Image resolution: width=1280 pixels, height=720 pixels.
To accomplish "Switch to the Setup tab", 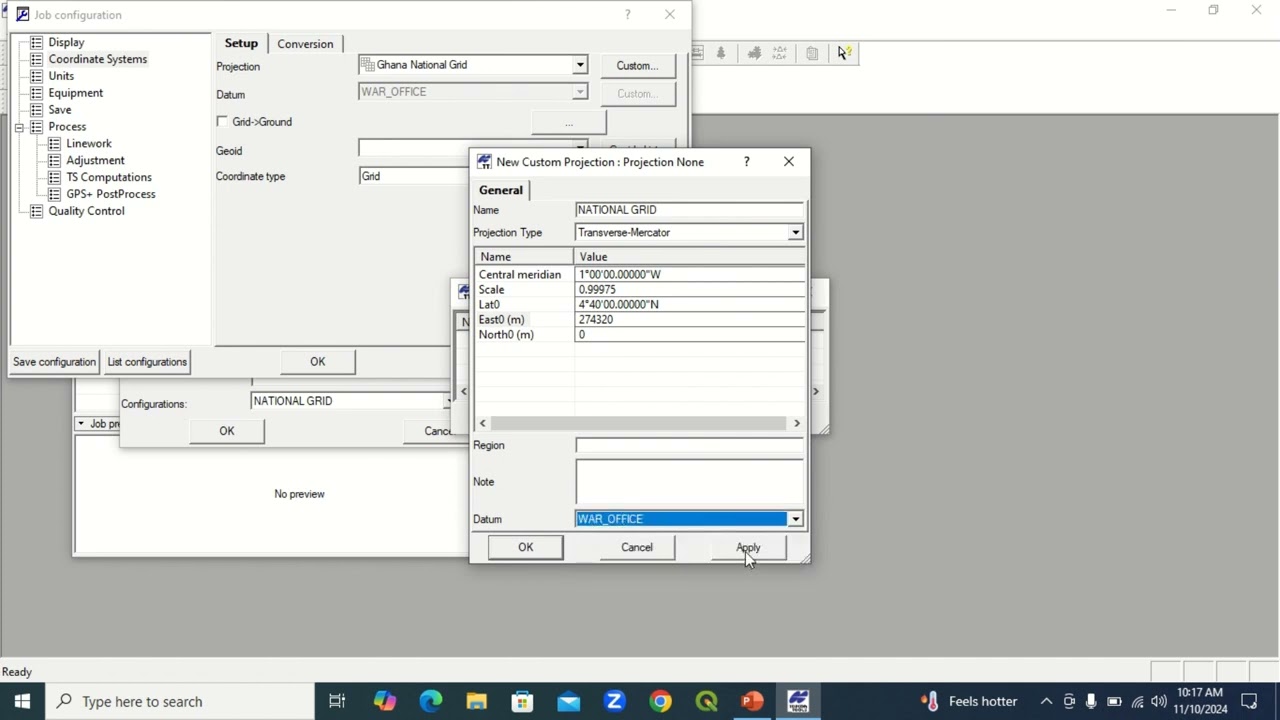I will pyautogui.click(x=241, y=43).
